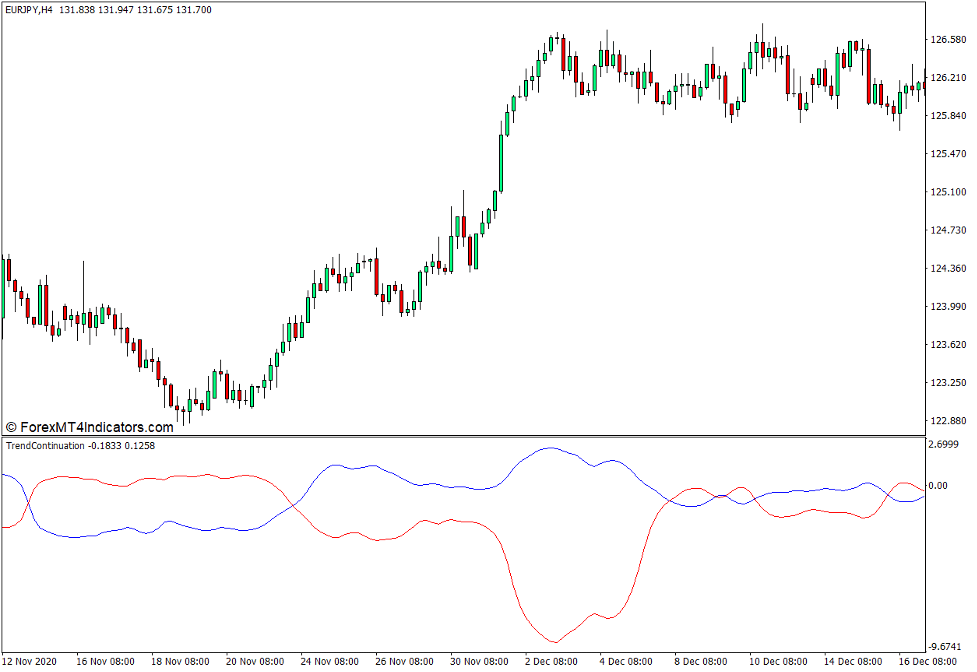Click the 24 Nov 08:00 axis label
977x672 pixels.
coord(330,661)
